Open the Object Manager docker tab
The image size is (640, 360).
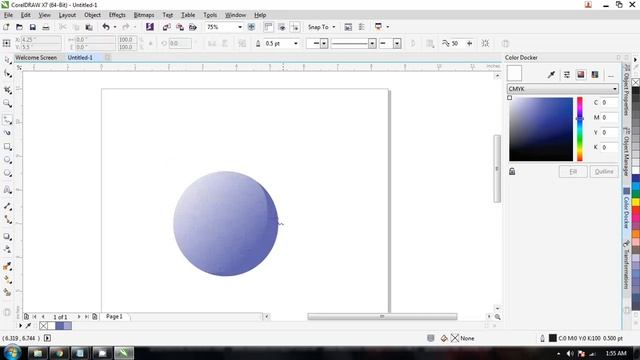pyautogui.click(x=627, y=152)
